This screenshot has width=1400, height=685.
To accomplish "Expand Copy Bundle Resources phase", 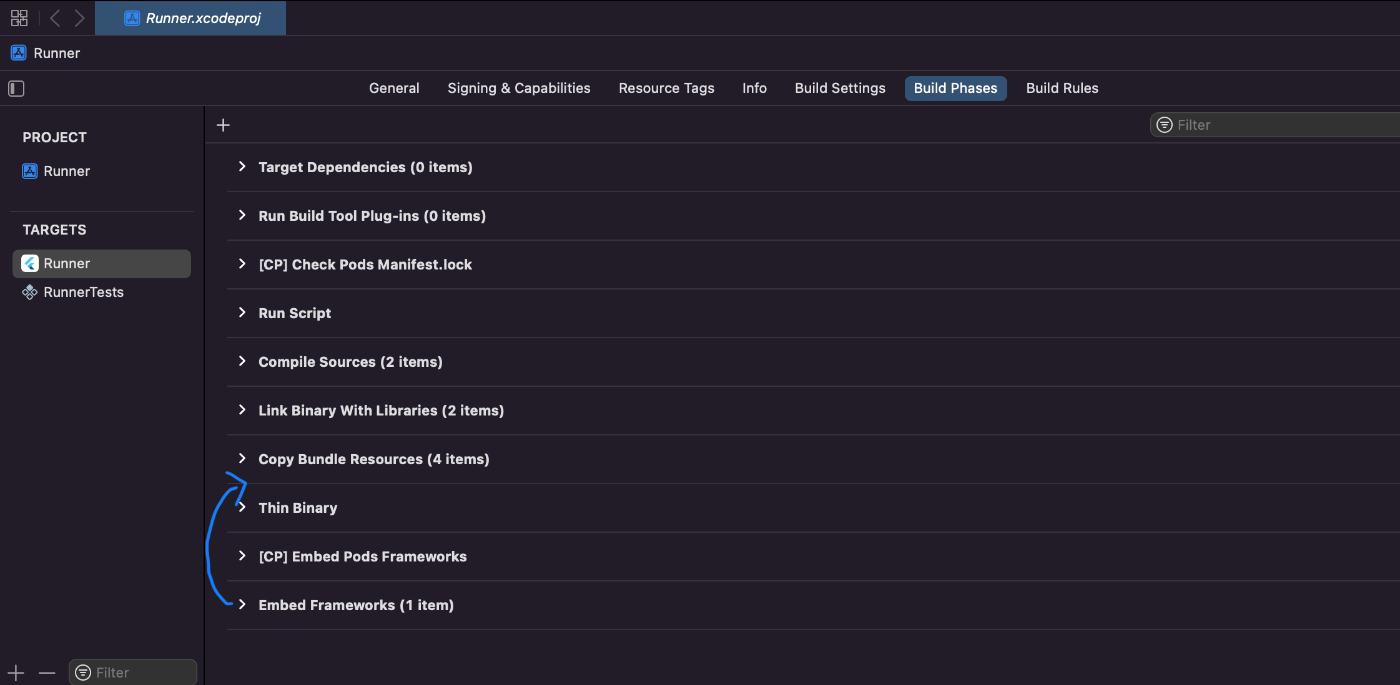I will click(242, 459).
